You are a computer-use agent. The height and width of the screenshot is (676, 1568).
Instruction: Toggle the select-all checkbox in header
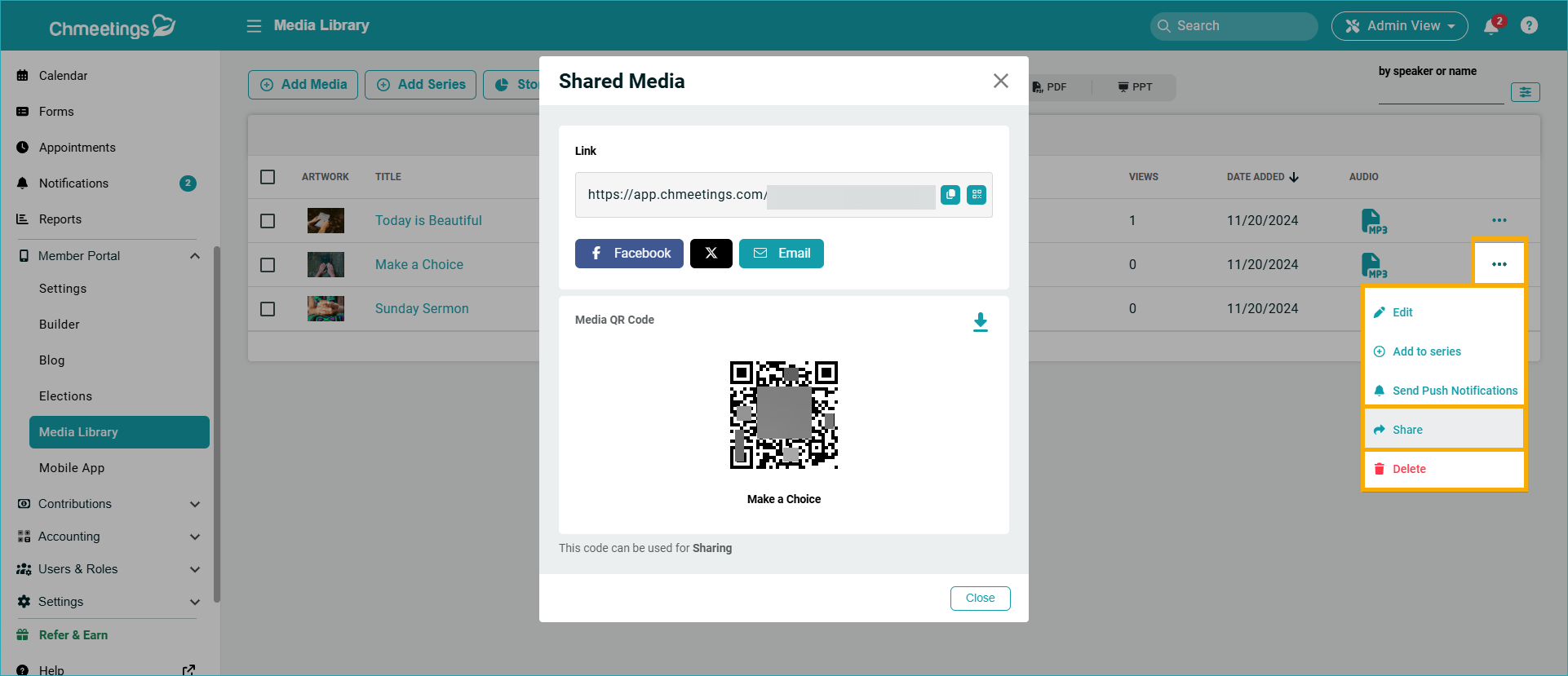[x=268, y=177]
